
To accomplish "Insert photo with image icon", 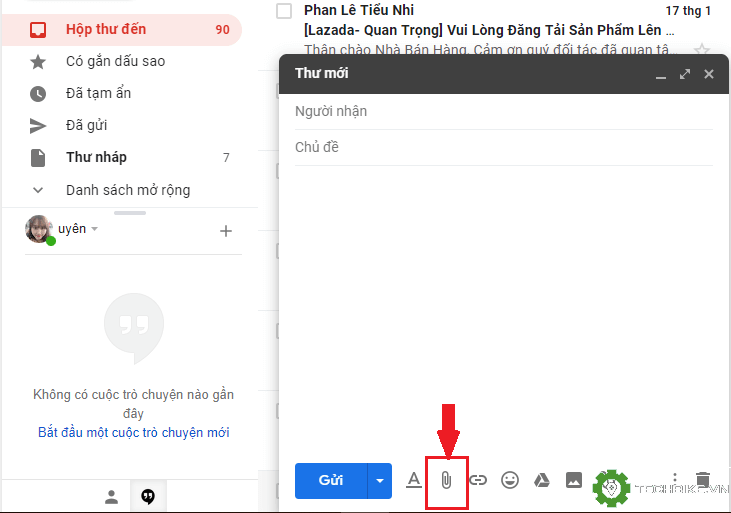I will (x=574, y=480).
